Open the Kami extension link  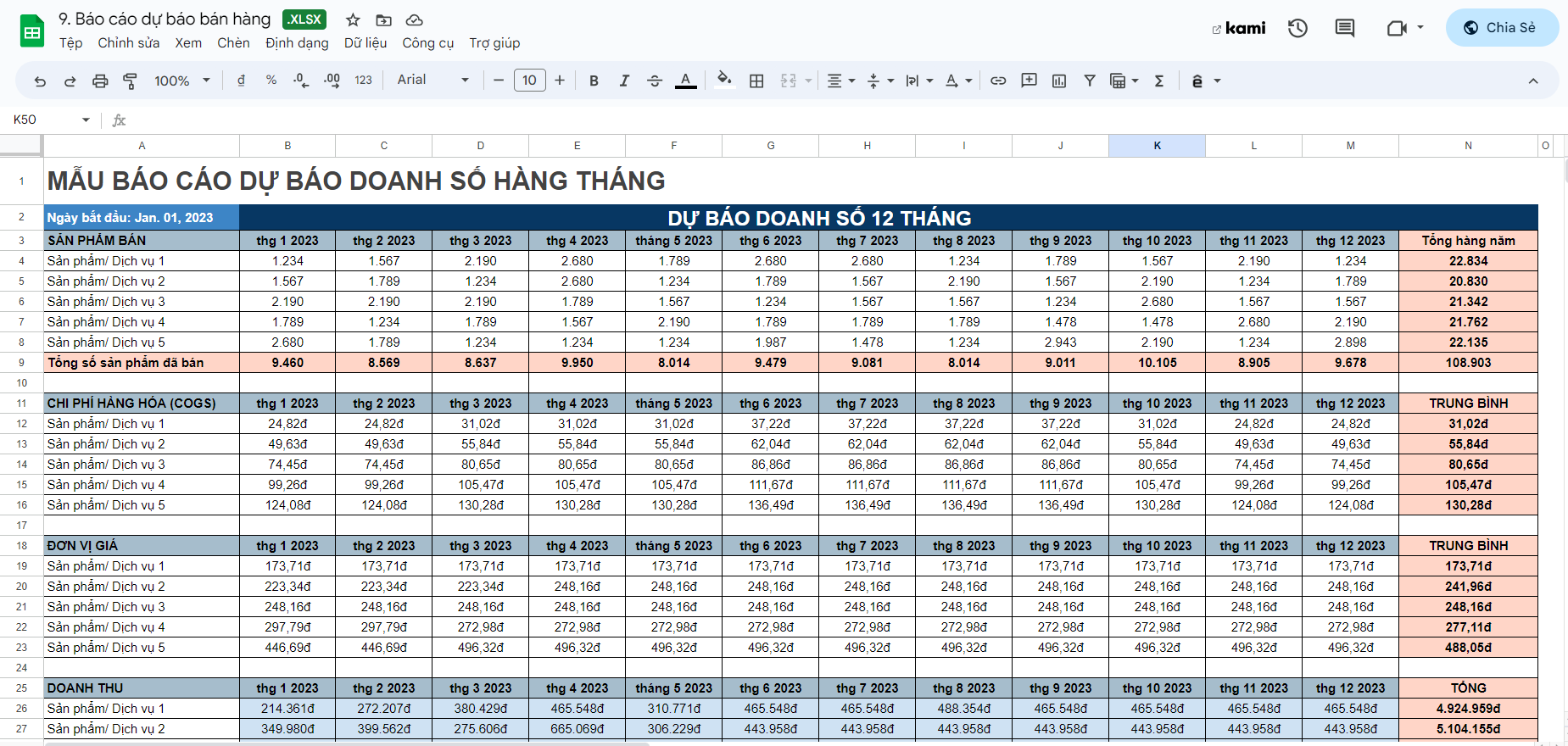[x=1239, y=28]
